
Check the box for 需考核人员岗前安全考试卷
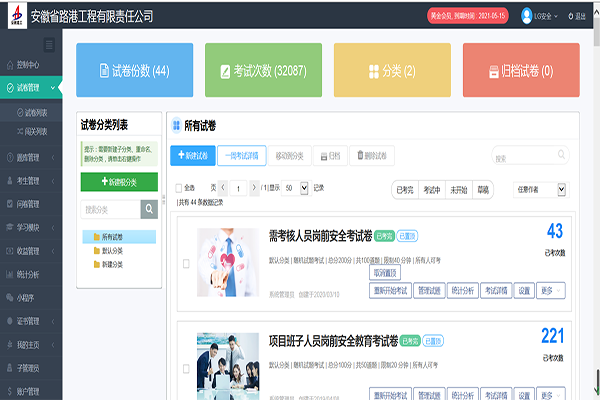tap(186, 263)
